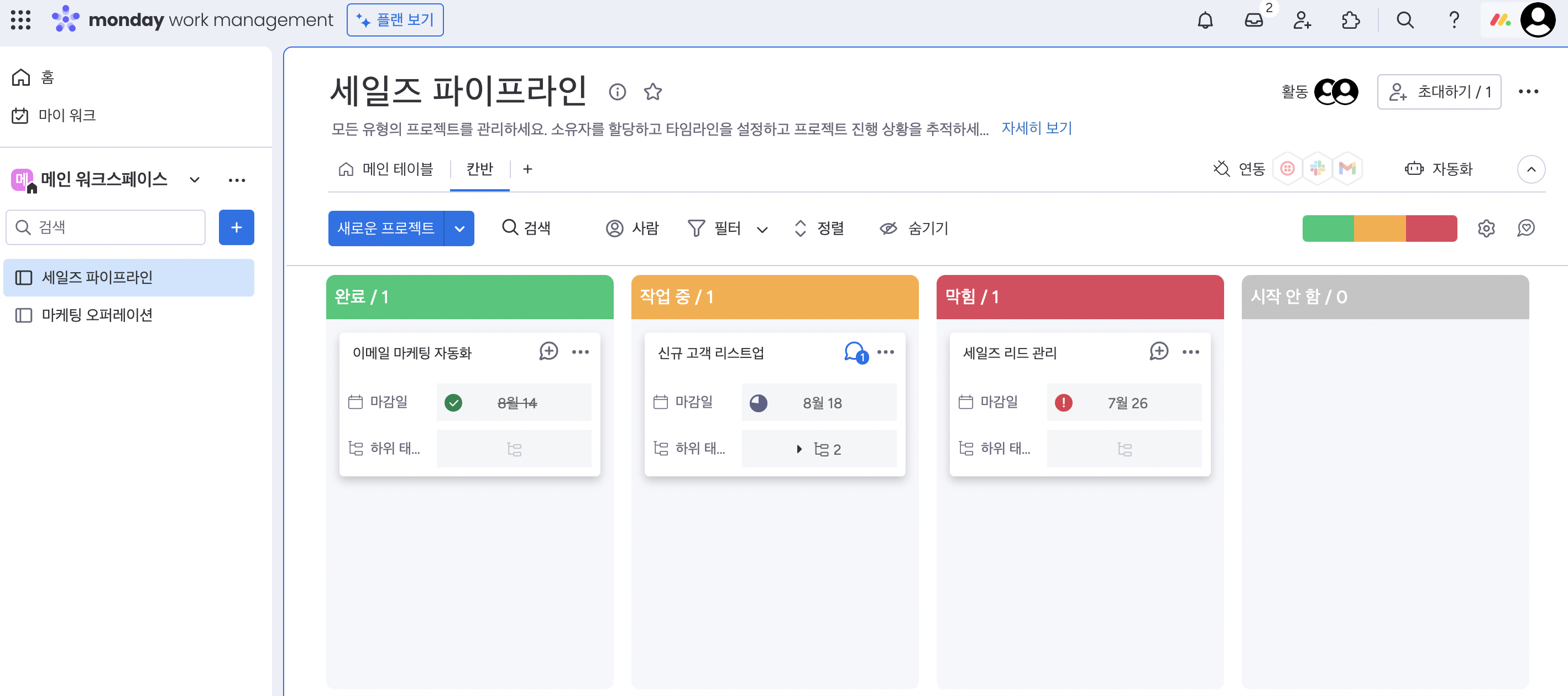Image resolution: width=1568 pixels, height=696 pixels.
Task: Open the inbox tray icon
Action: click(x=1253, y=20)
